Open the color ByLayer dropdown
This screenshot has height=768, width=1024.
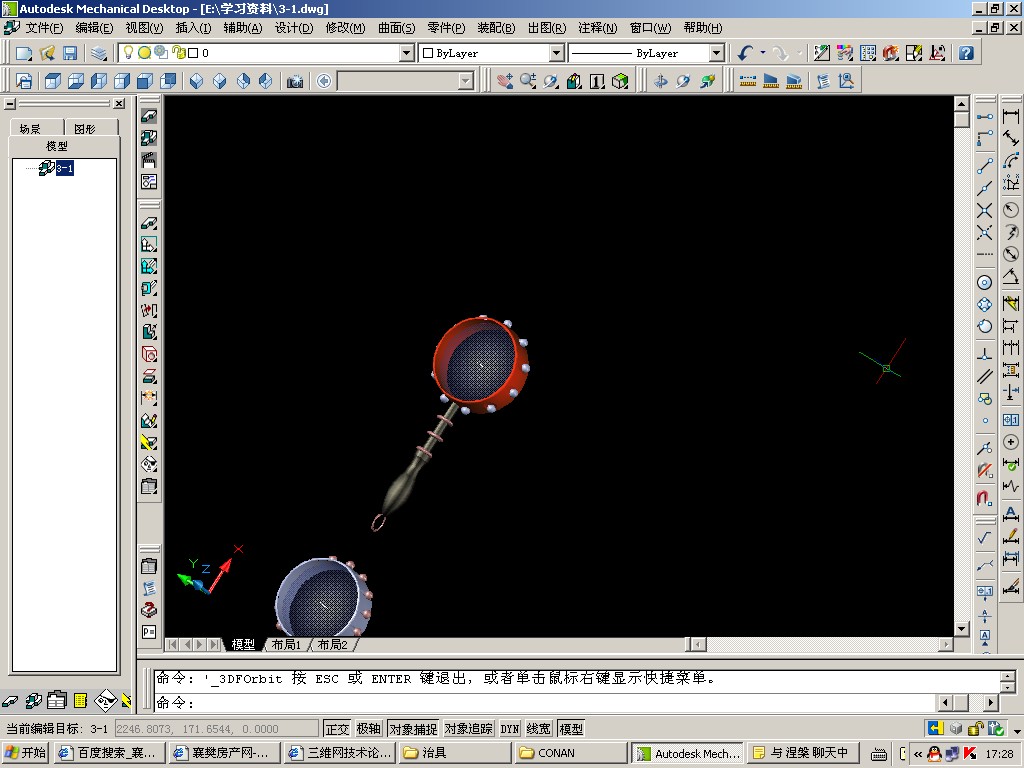coord(556,53)
